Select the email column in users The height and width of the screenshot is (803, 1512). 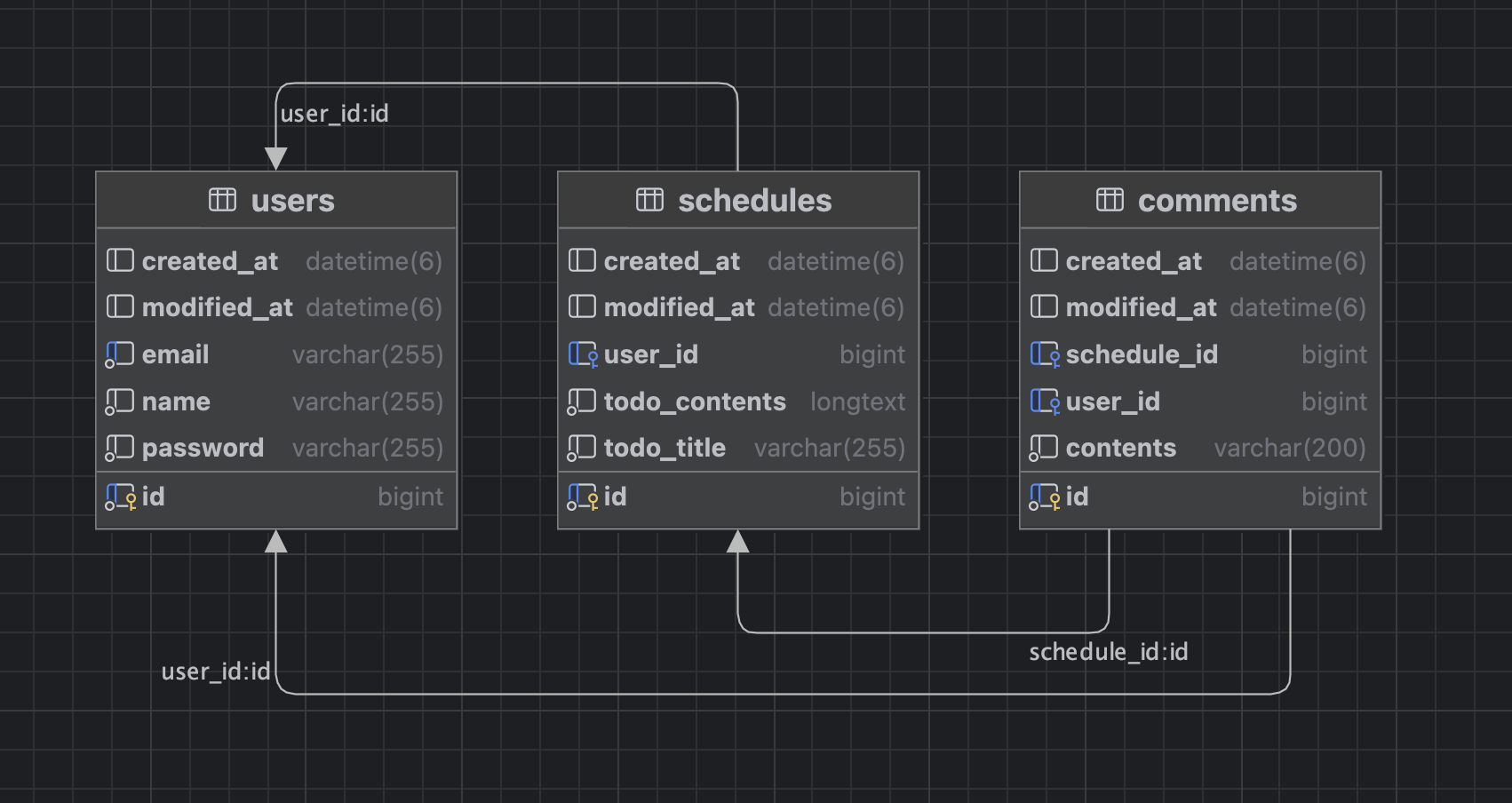pyautogui.click(x=276, y=354)
